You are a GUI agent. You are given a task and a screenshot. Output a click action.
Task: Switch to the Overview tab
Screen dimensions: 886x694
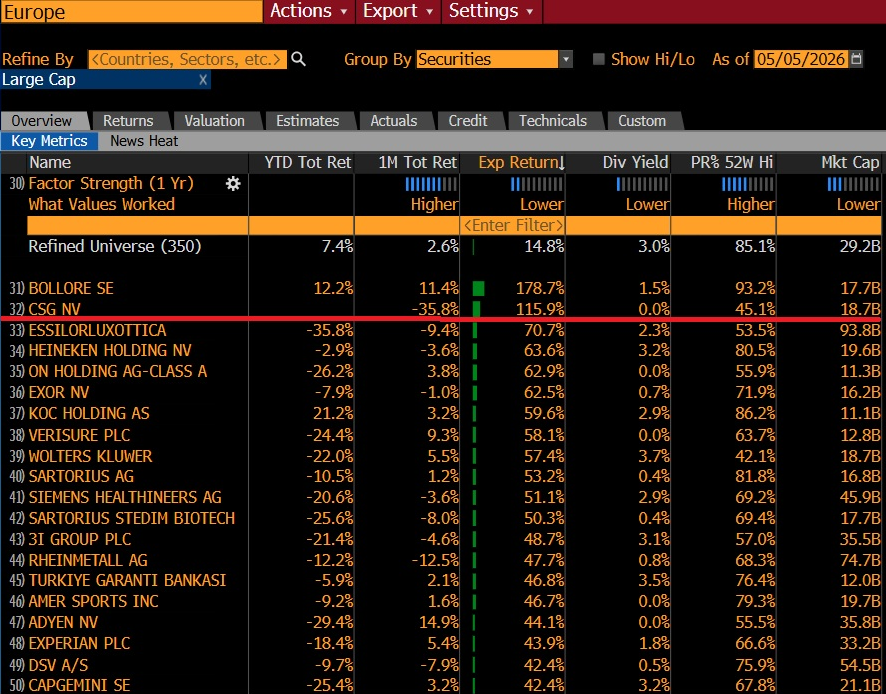pyautogui.click(x=42, y=121)
